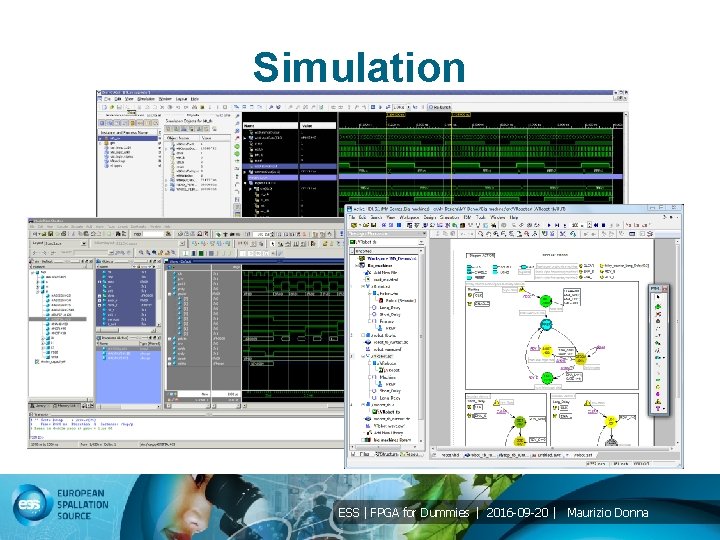
Task: Switch to the Files tab in Design Browser
Action: [x=362, y=454]
